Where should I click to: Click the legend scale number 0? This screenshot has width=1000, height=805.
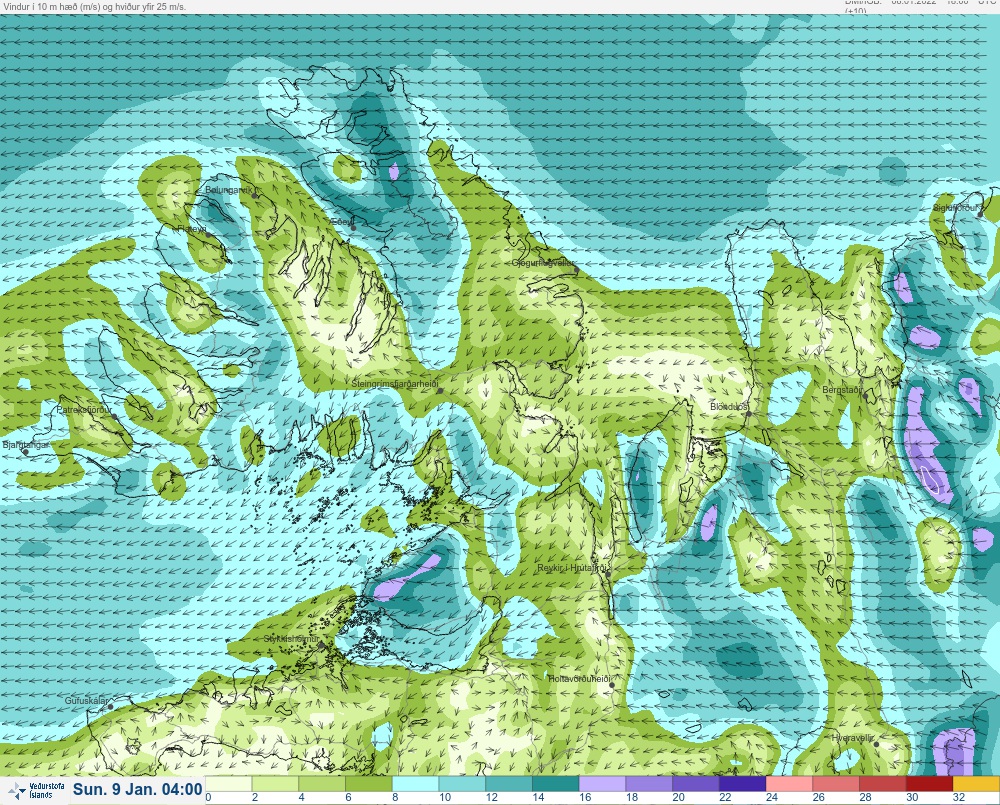pos(209,797)
